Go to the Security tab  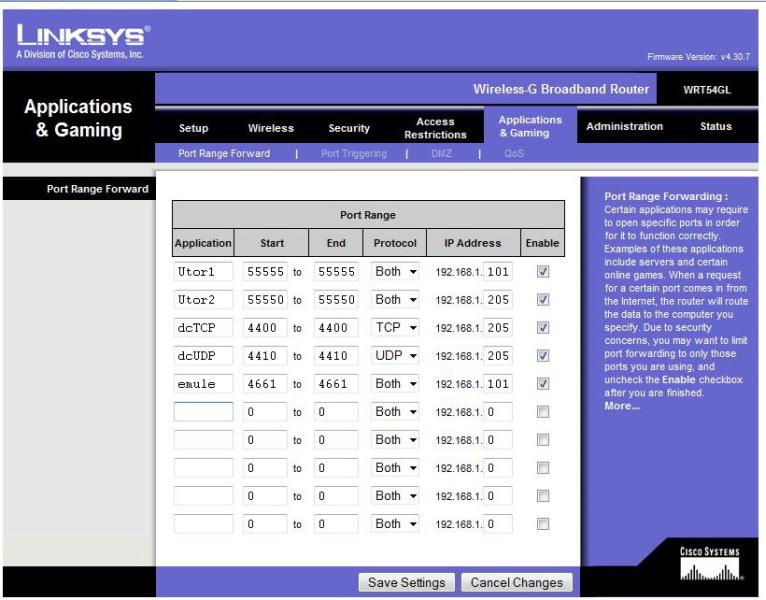pyautogui.click(x=349, y=128)
